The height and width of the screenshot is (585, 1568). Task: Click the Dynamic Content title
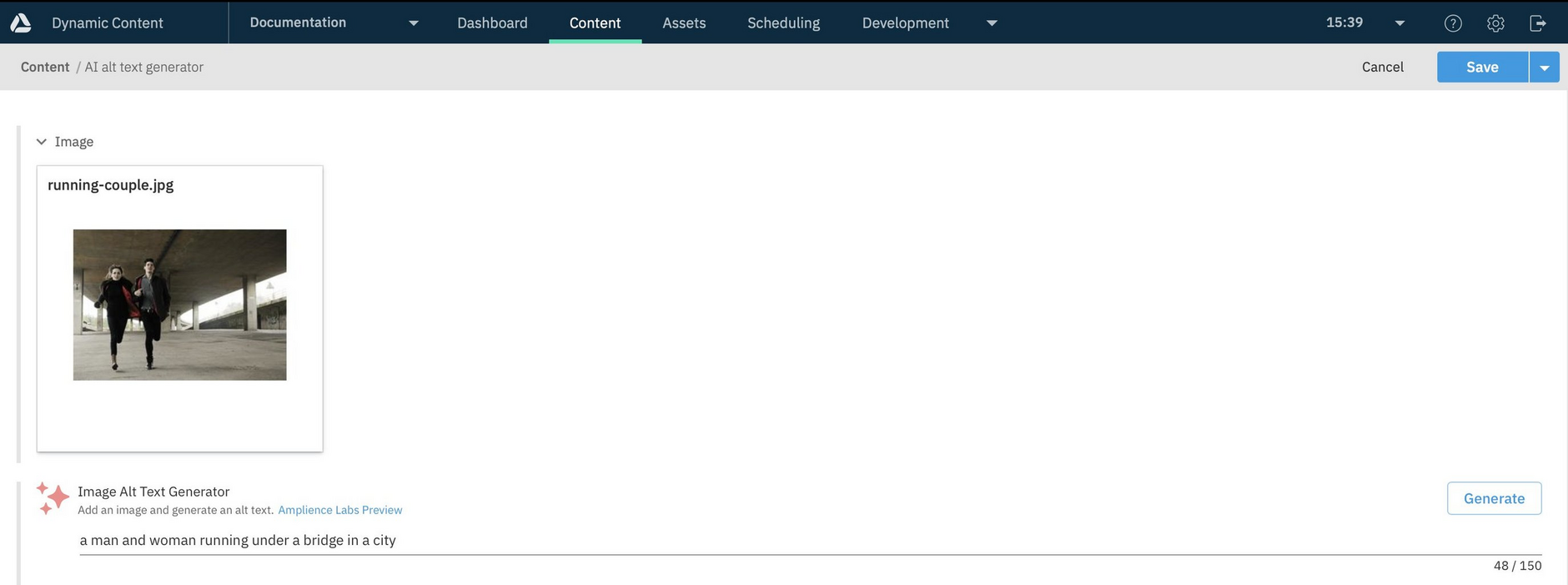[108, 23]
